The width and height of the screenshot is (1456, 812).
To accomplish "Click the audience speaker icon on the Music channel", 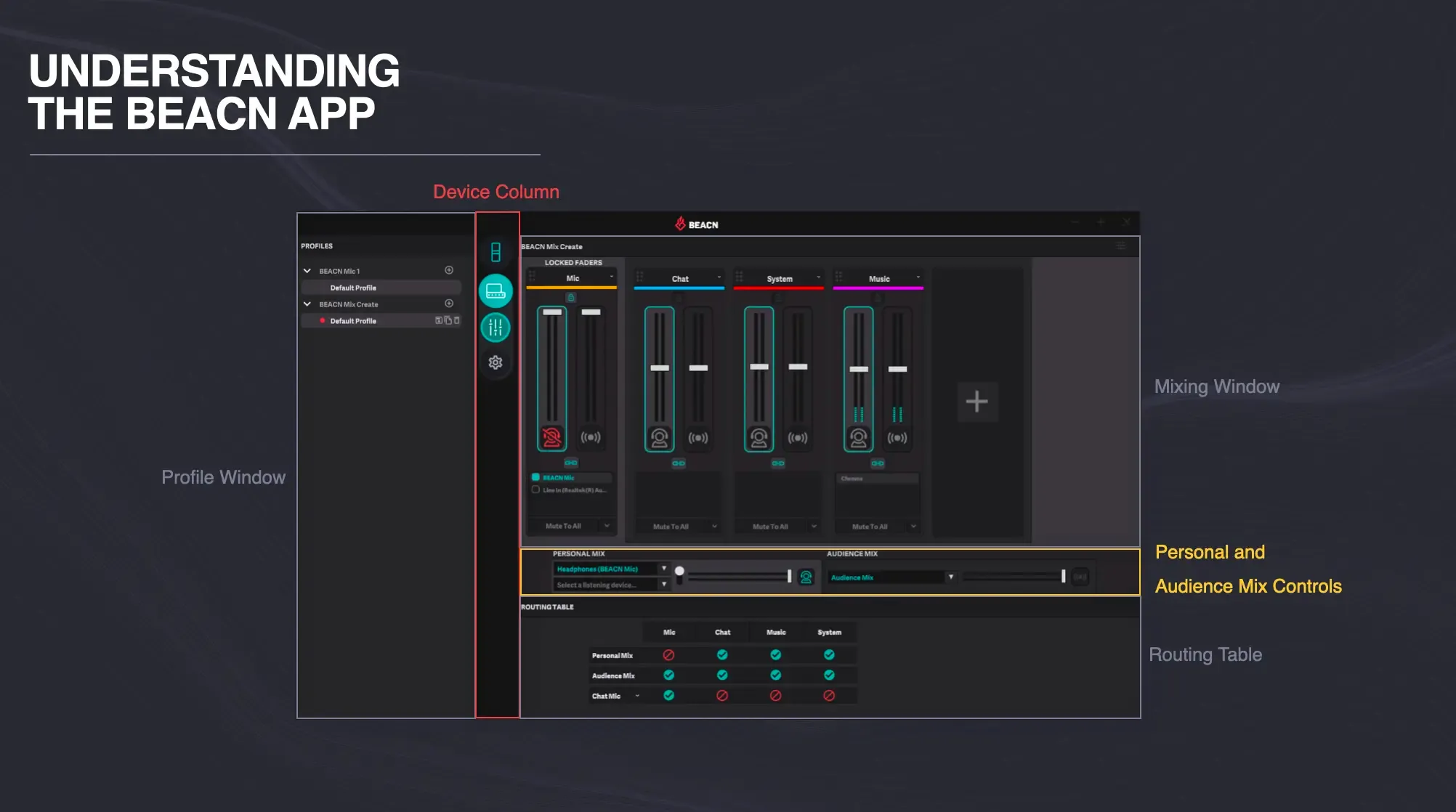I will point(898,437).
